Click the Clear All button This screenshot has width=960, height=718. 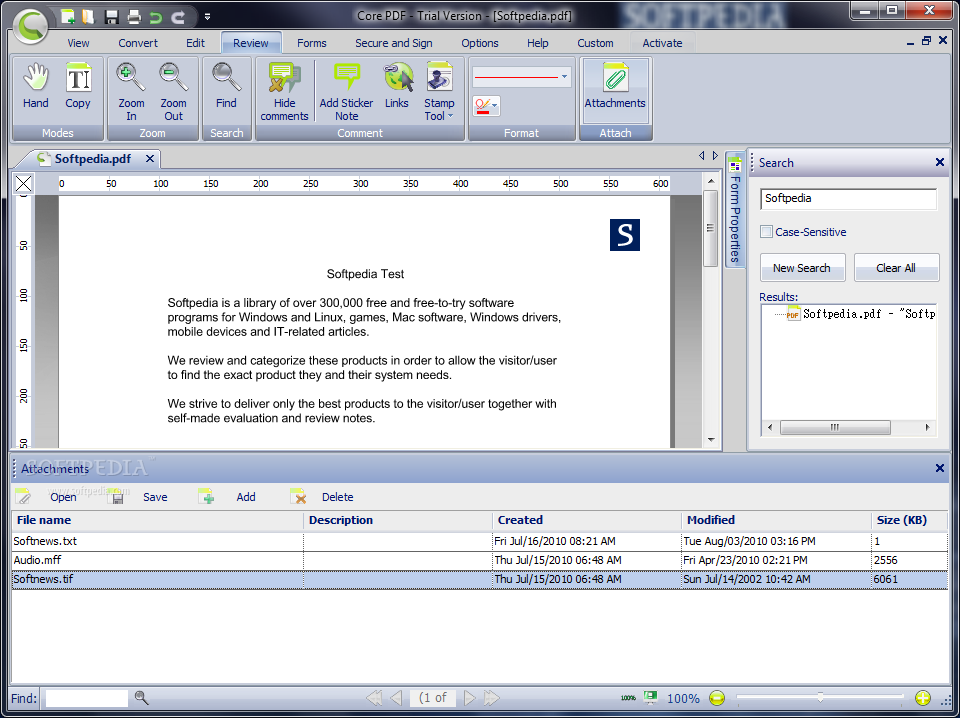point(896,267)
